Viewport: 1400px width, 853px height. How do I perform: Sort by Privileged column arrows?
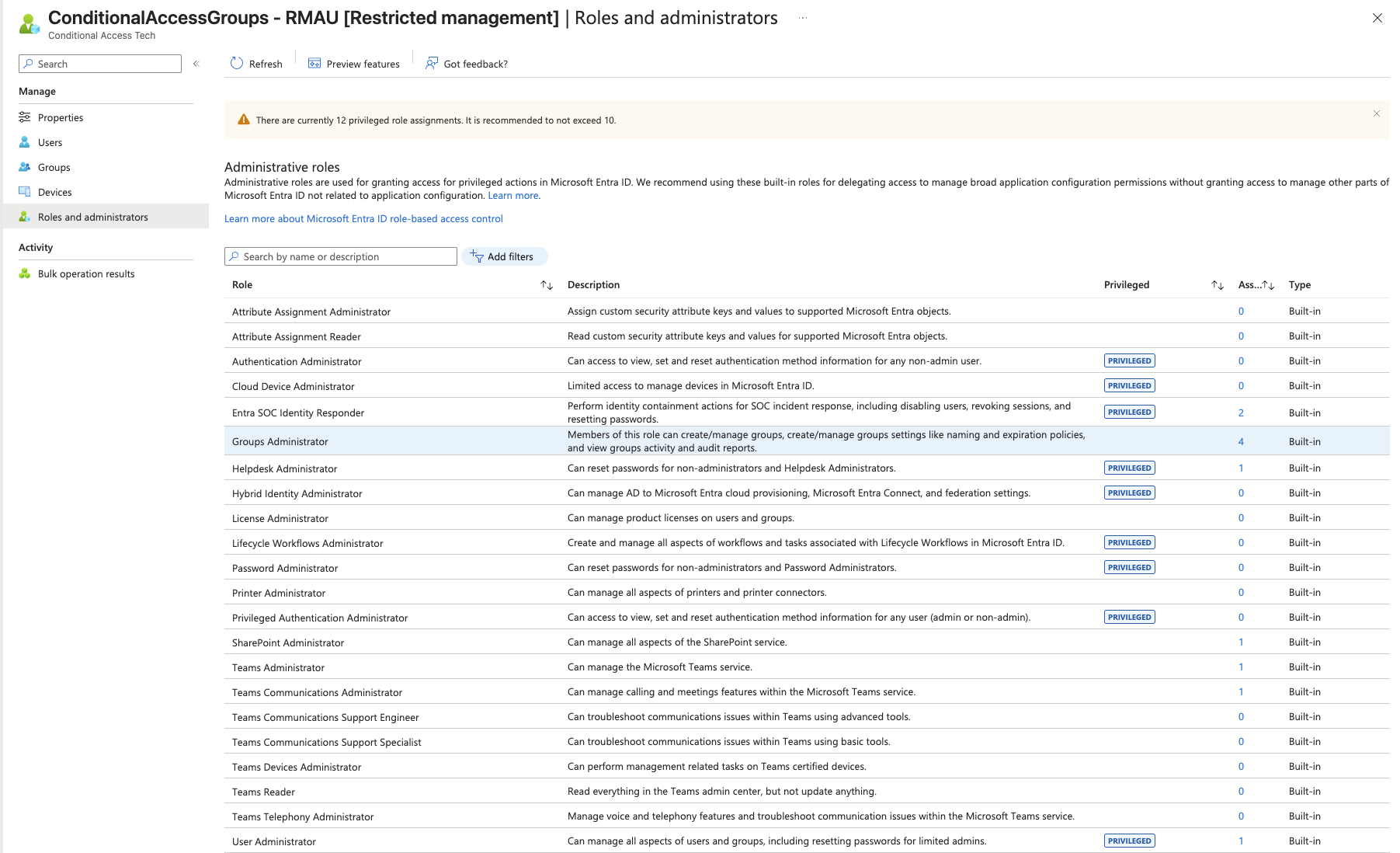pyautogui.click(x=1218, y=285)
